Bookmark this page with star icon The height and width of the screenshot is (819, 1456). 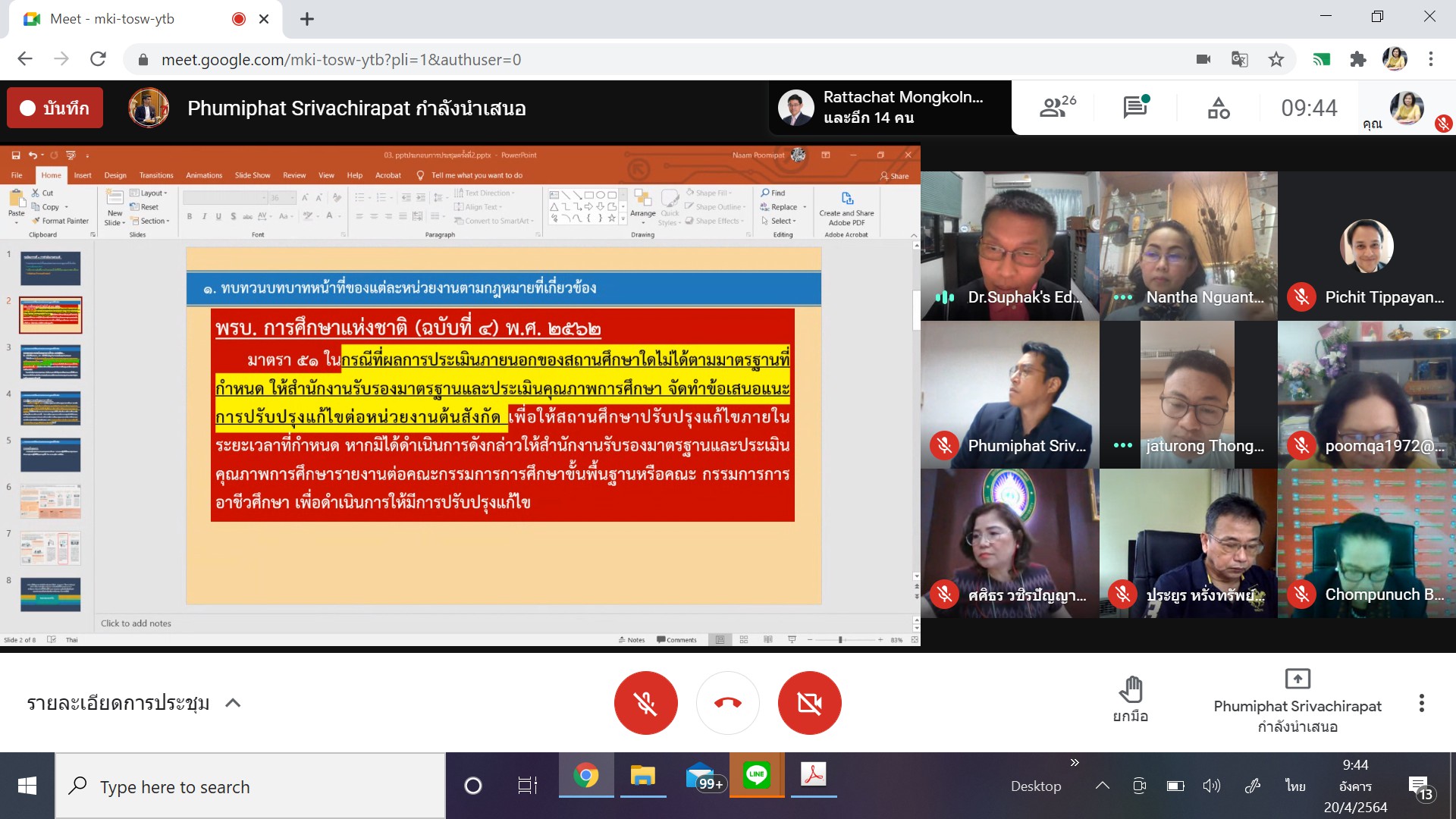[x=1276, y=59]
